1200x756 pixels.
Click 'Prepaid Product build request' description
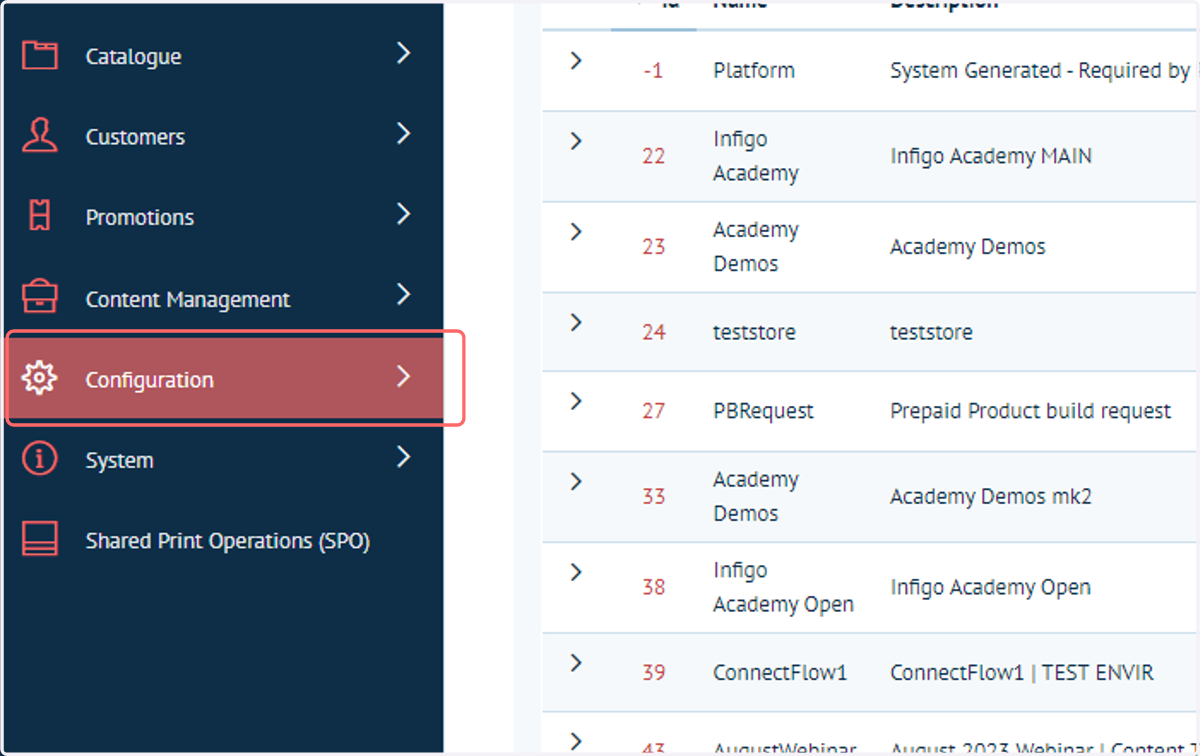click(x=1030, y=411)
